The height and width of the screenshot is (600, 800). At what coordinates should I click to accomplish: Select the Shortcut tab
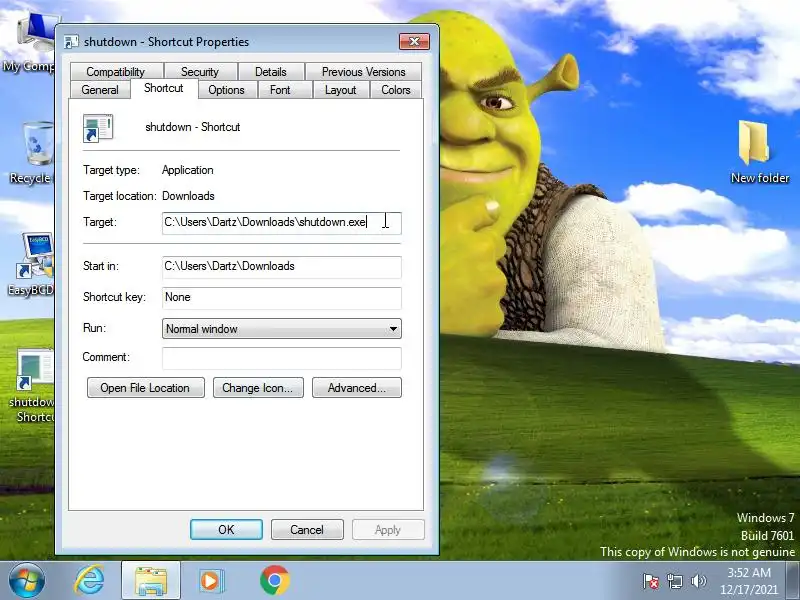coord(164,88)
